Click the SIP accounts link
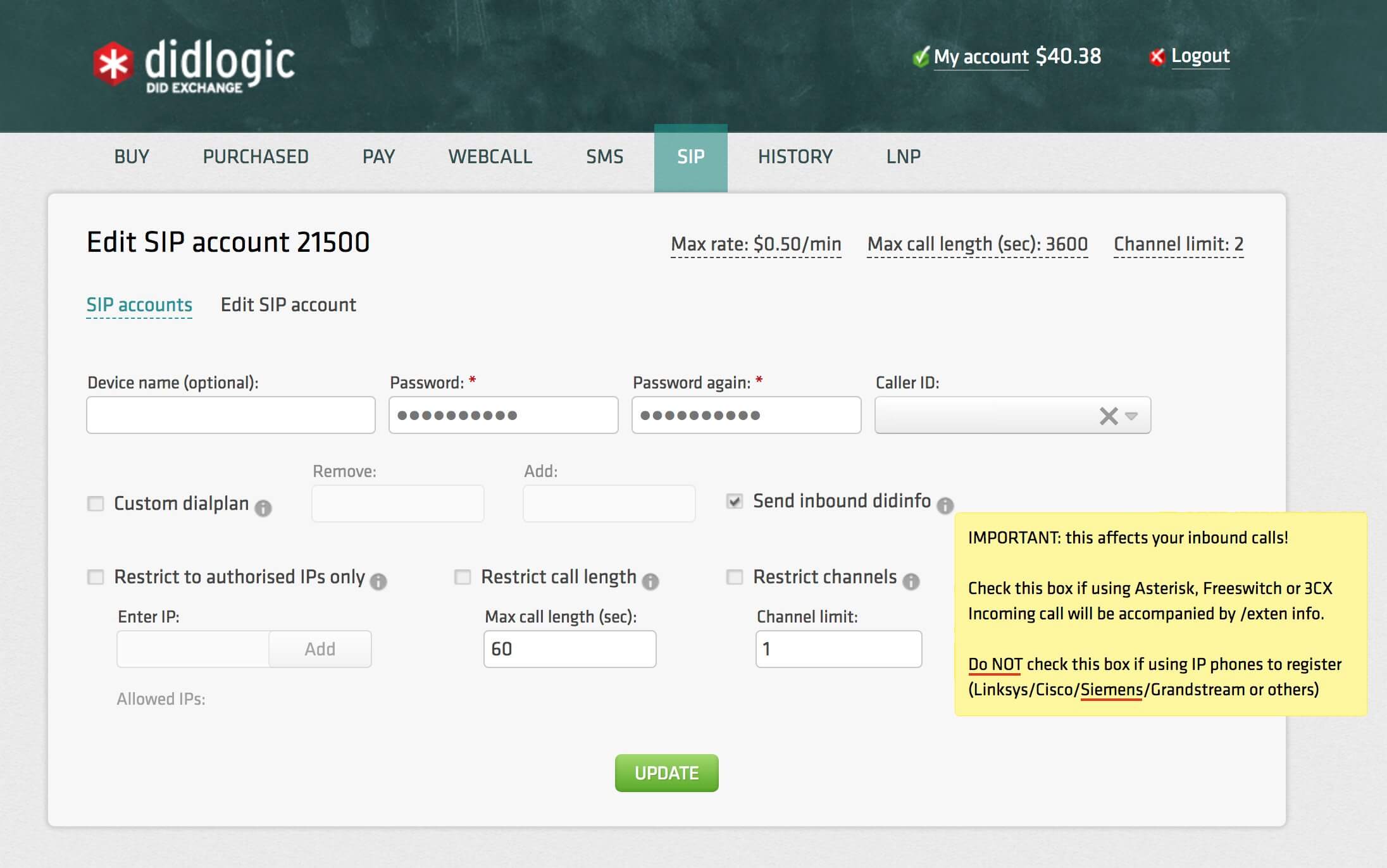Screen dimensions: 1387x868 140,304
